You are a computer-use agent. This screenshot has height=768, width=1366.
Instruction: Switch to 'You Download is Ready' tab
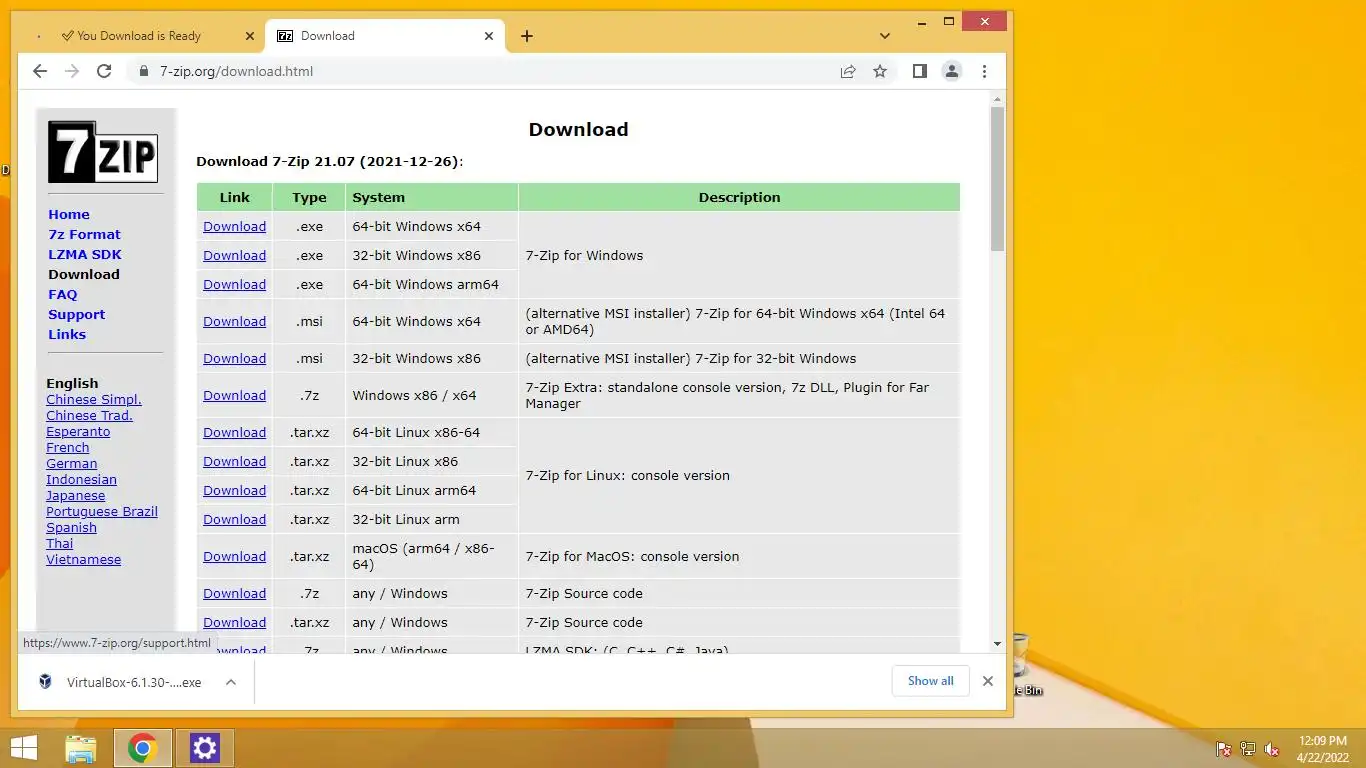tap(141, 36)
